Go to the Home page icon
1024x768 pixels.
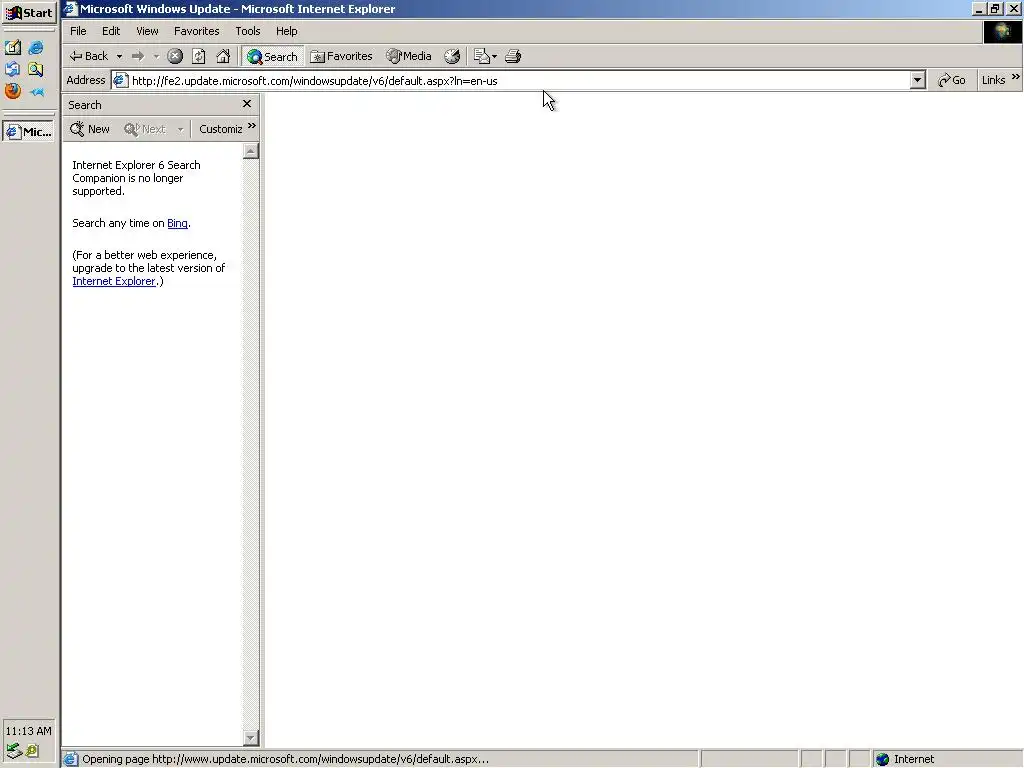[223, 56]
